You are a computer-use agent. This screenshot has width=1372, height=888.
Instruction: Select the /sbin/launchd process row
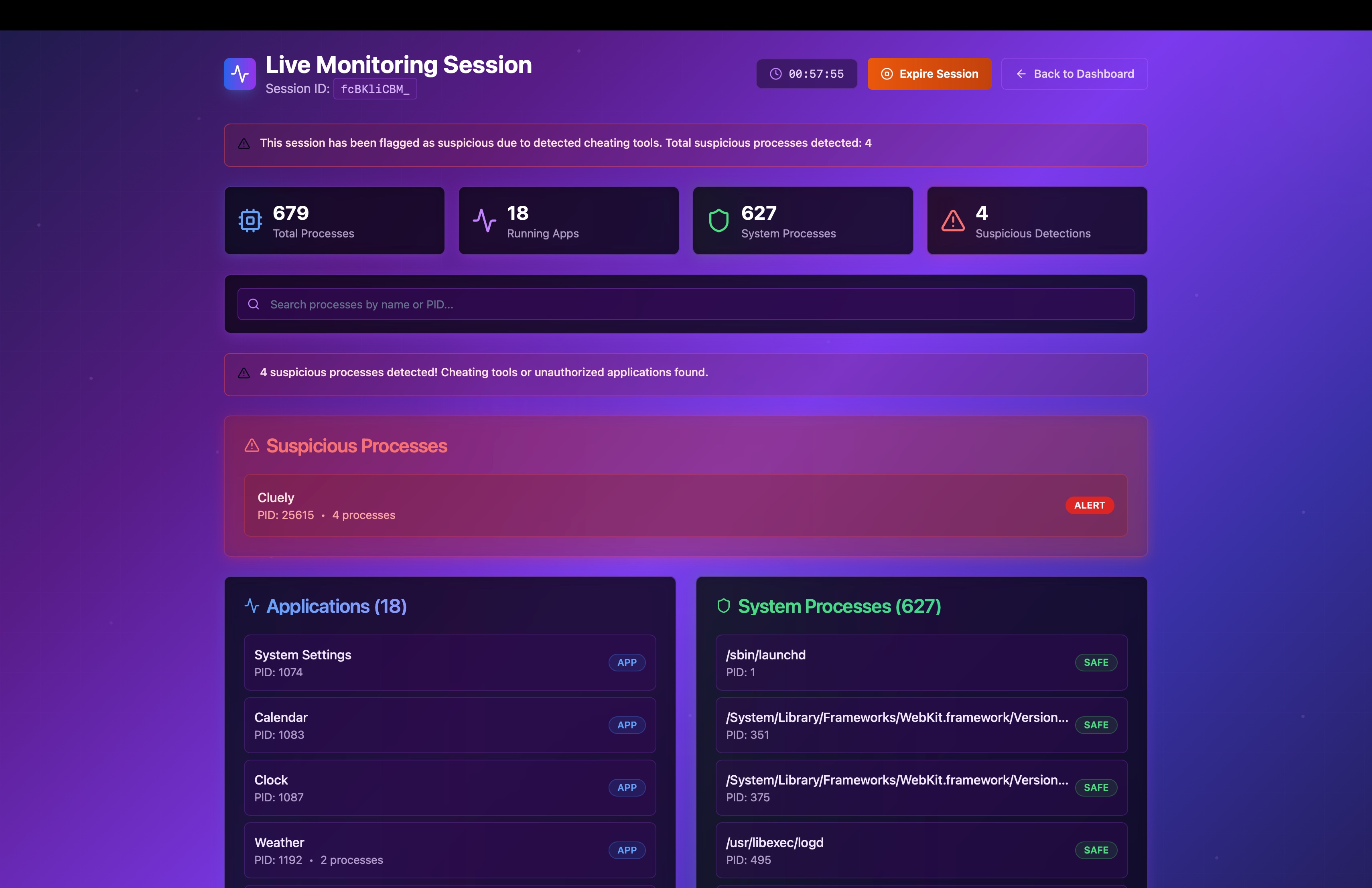921,663
